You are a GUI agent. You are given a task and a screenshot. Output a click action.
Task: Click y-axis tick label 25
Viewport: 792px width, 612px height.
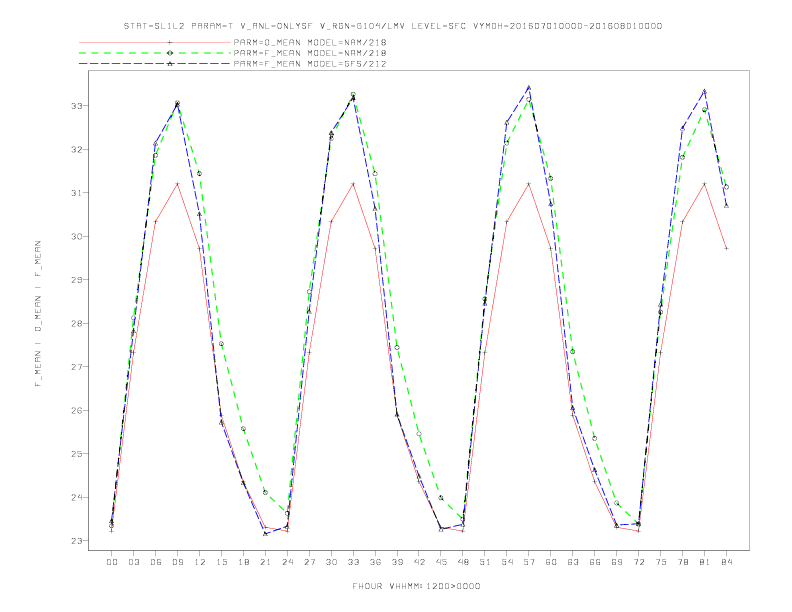pyautogui.click(x=77, y=454)
